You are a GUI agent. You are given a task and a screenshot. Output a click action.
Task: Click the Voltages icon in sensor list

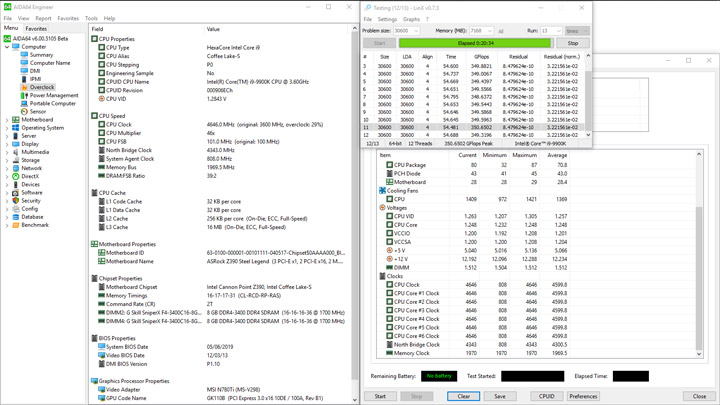(x=382, y=208)
